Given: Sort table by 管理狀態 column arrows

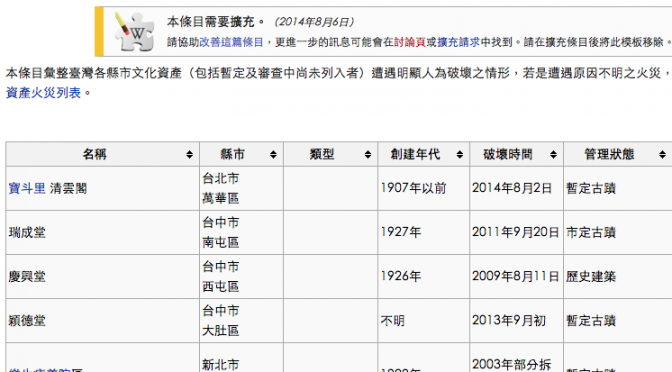Looking at the screenshot, I should (662, 155).
